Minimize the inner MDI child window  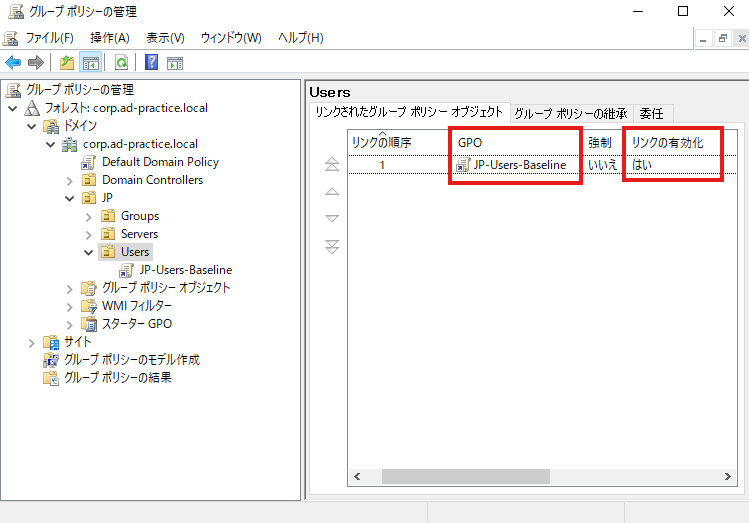pos(703,38)
